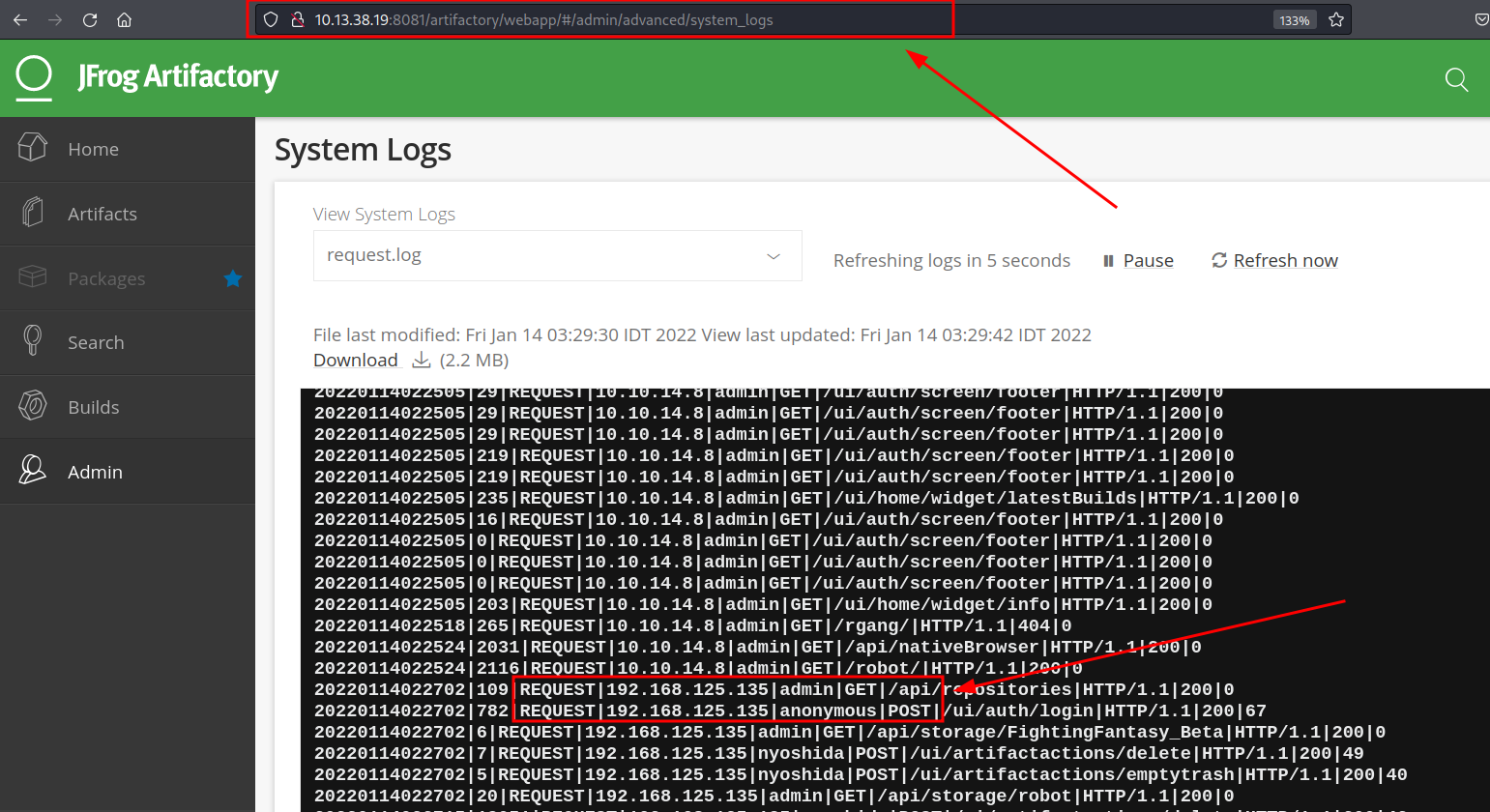Open the search magnifier in header
This screenshot has width=1490, height=812.
[1456, 79]
